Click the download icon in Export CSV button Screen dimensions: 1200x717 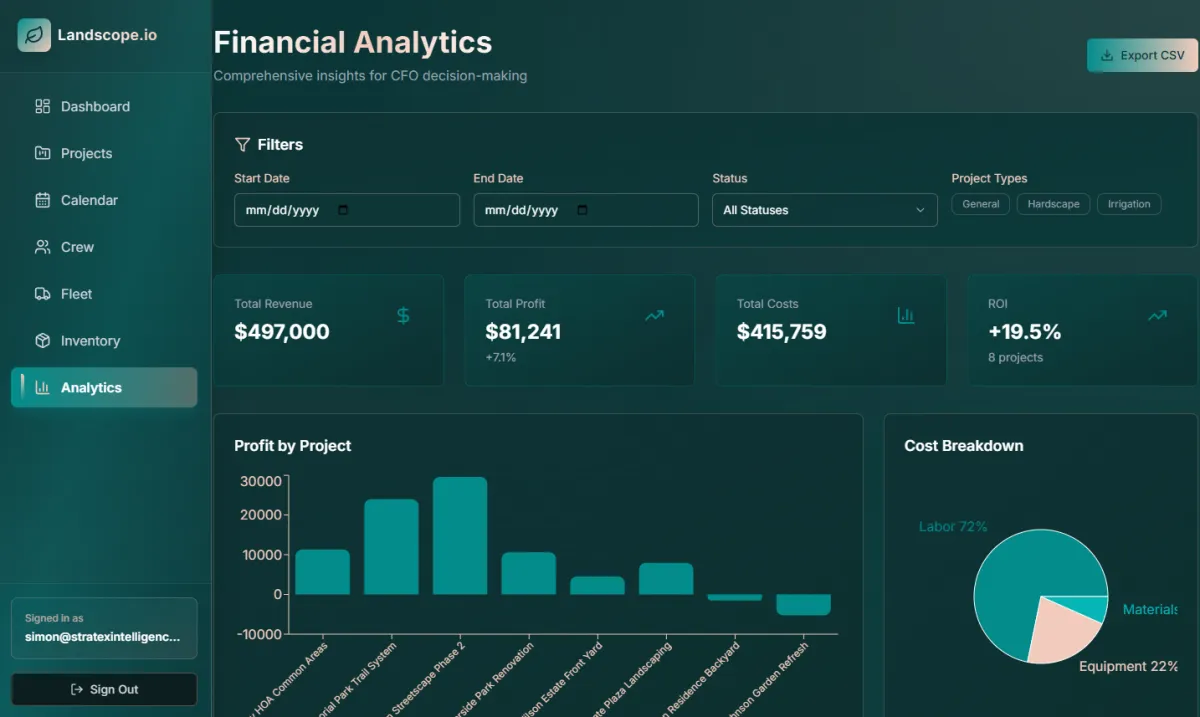[1107, 56]
